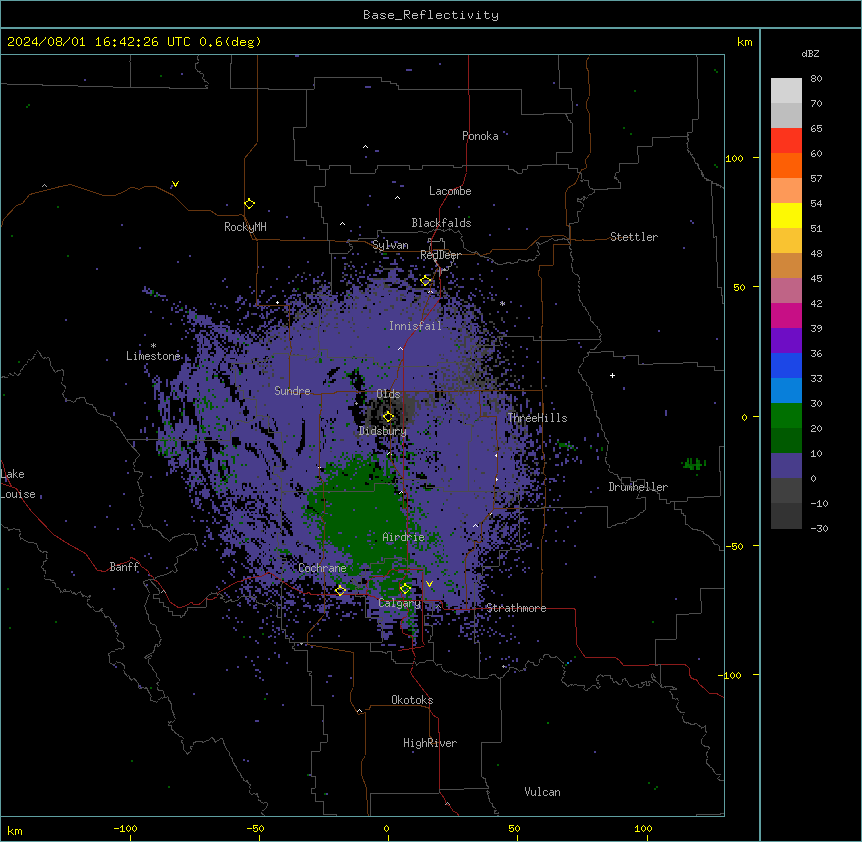The image size is (862, 842).
Task: Click the Banff label
Action: 124,567
